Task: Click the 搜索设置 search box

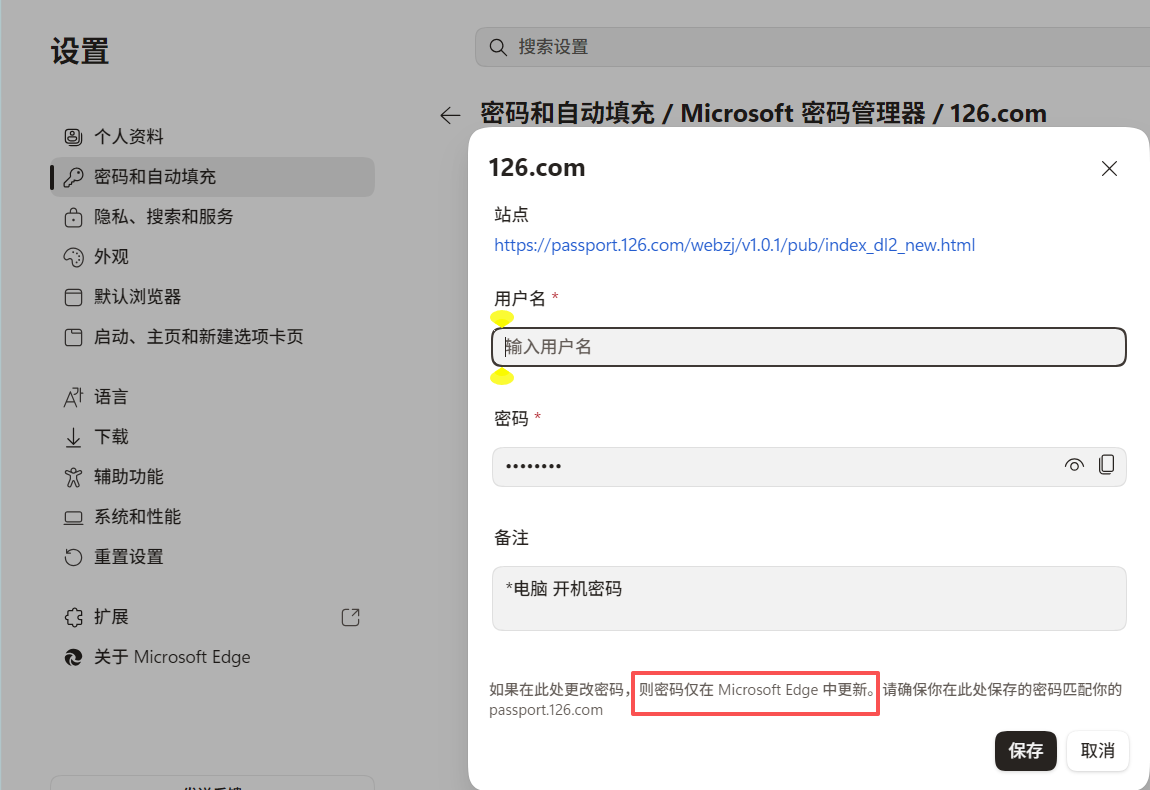Action: click(813, 48)
